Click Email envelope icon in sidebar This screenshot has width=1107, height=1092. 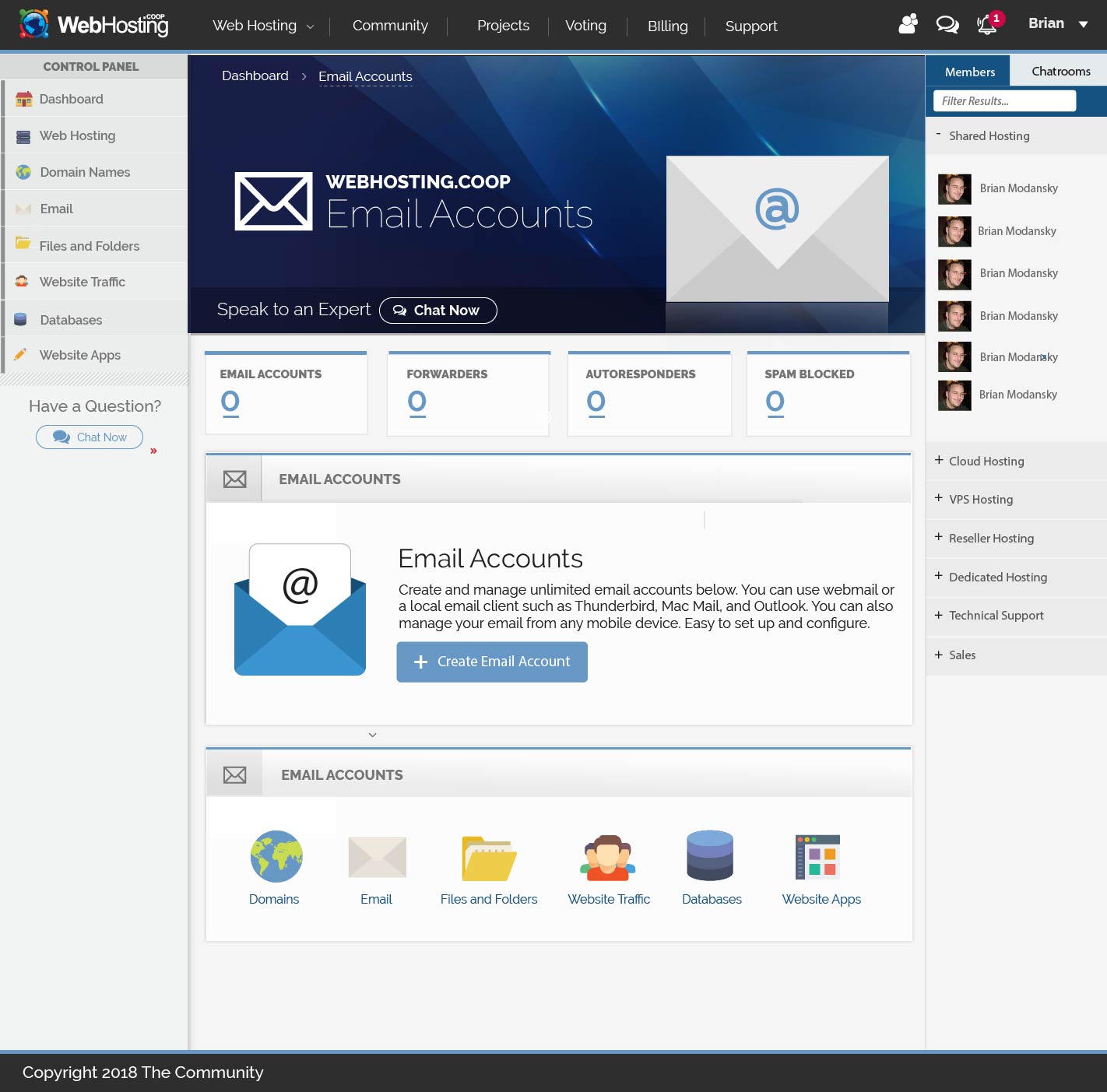(23, 209)
